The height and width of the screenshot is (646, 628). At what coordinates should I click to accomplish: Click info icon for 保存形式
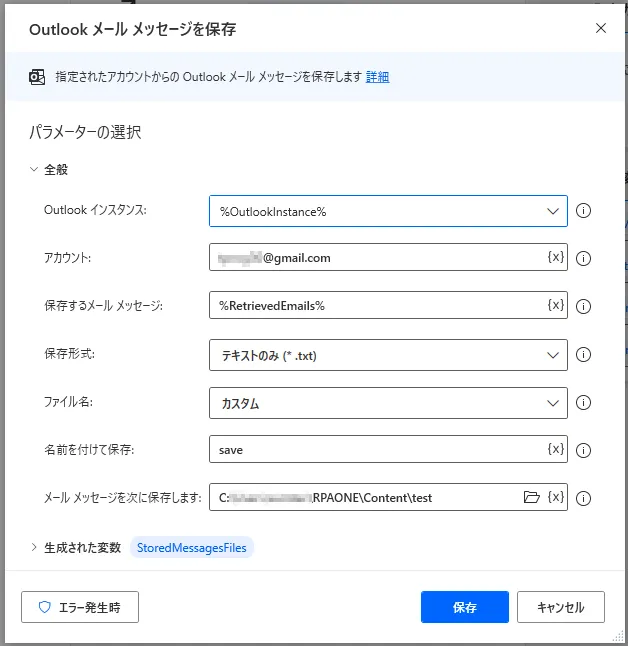[x=583, y=354]
